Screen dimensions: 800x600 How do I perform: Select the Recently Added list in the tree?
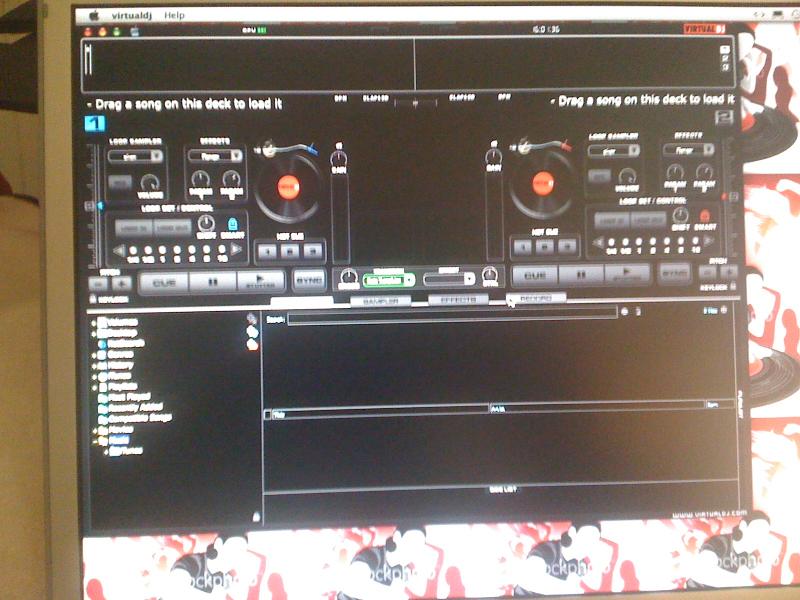point(130,408)
